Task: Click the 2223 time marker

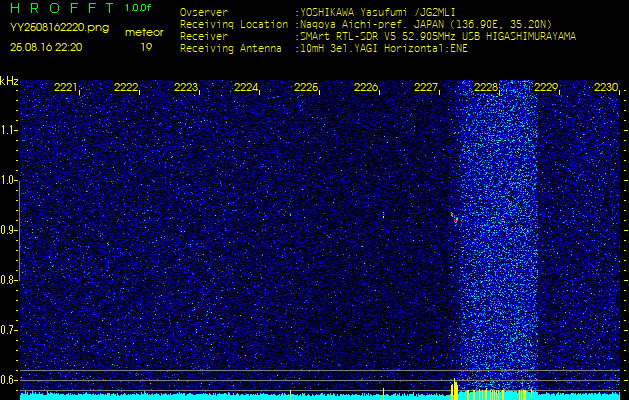Action: coord(186,87)
